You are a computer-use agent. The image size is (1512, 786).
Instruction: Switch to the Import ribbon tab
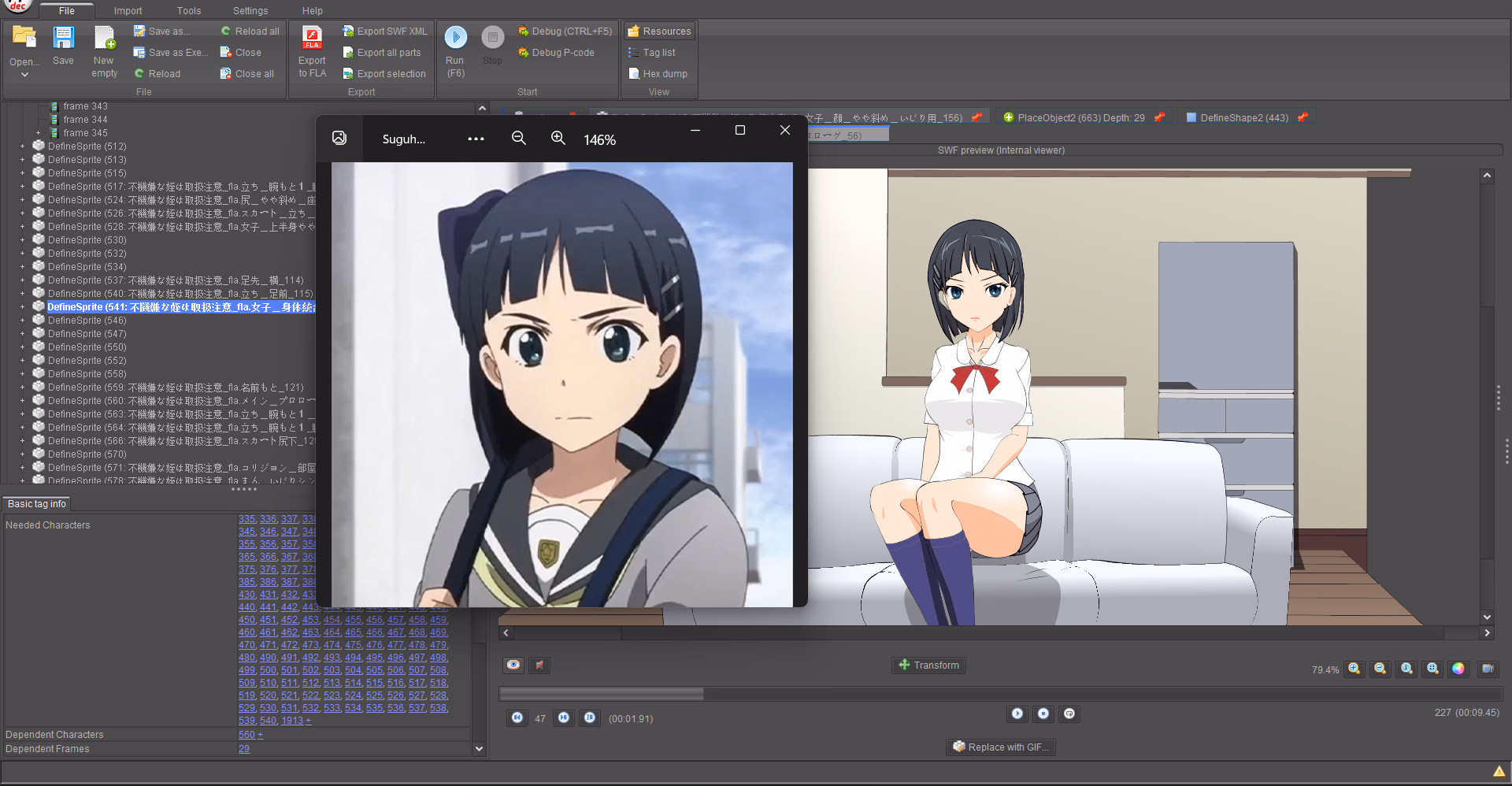(128, 11)
